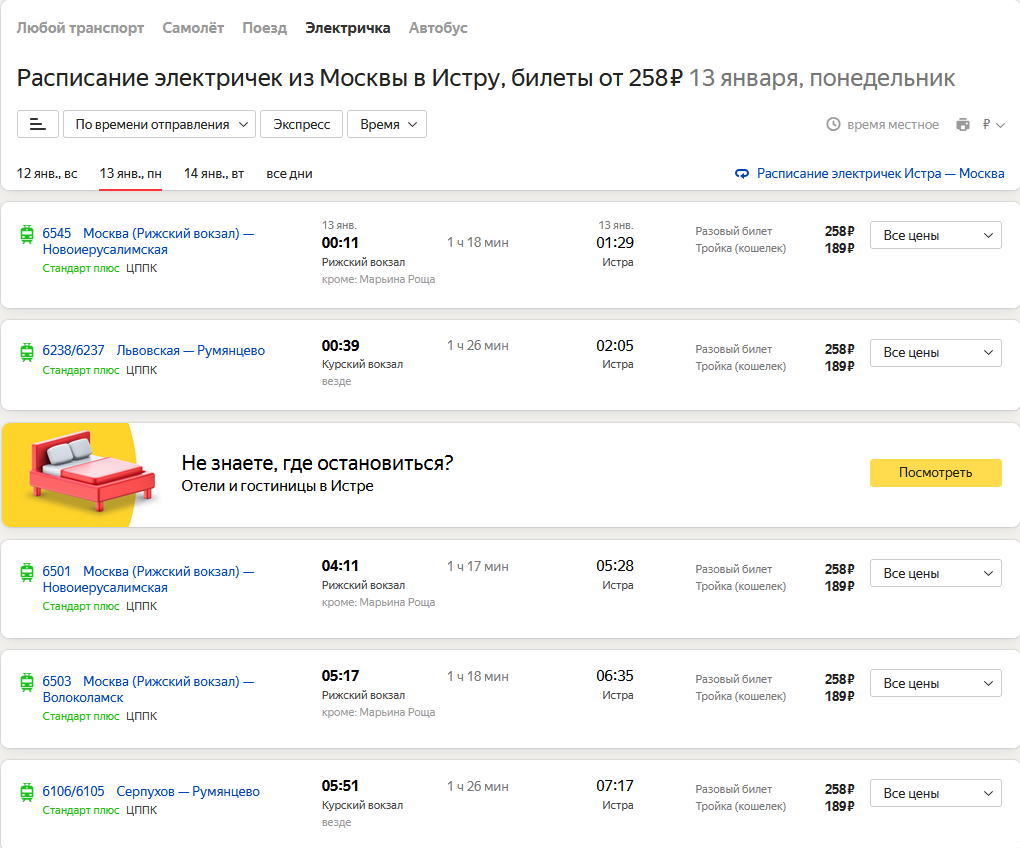Switch to Поезд transport tab
This screenshot has width=1020, height=848.
(x=265, y=28)
